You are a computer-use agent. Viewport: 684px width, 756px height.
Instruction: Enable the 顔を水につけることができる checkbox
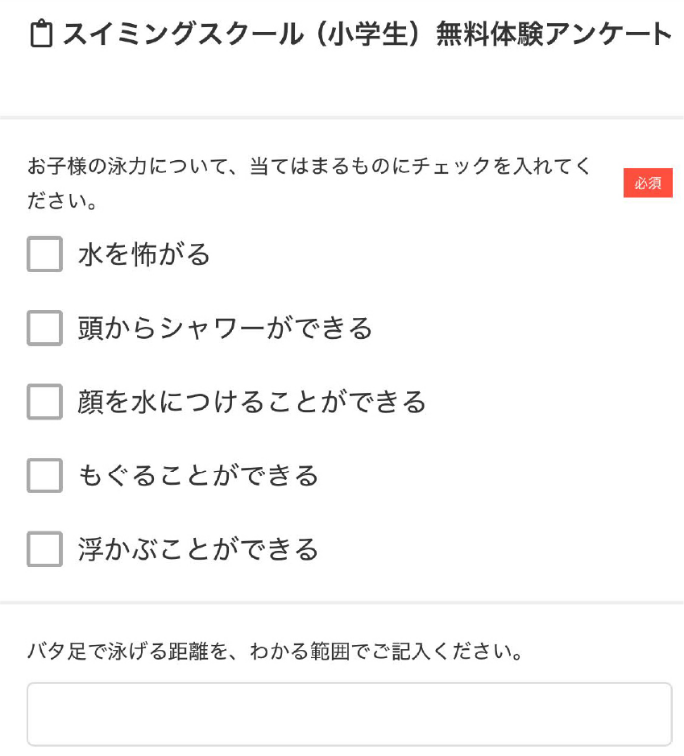coord(45,402)
